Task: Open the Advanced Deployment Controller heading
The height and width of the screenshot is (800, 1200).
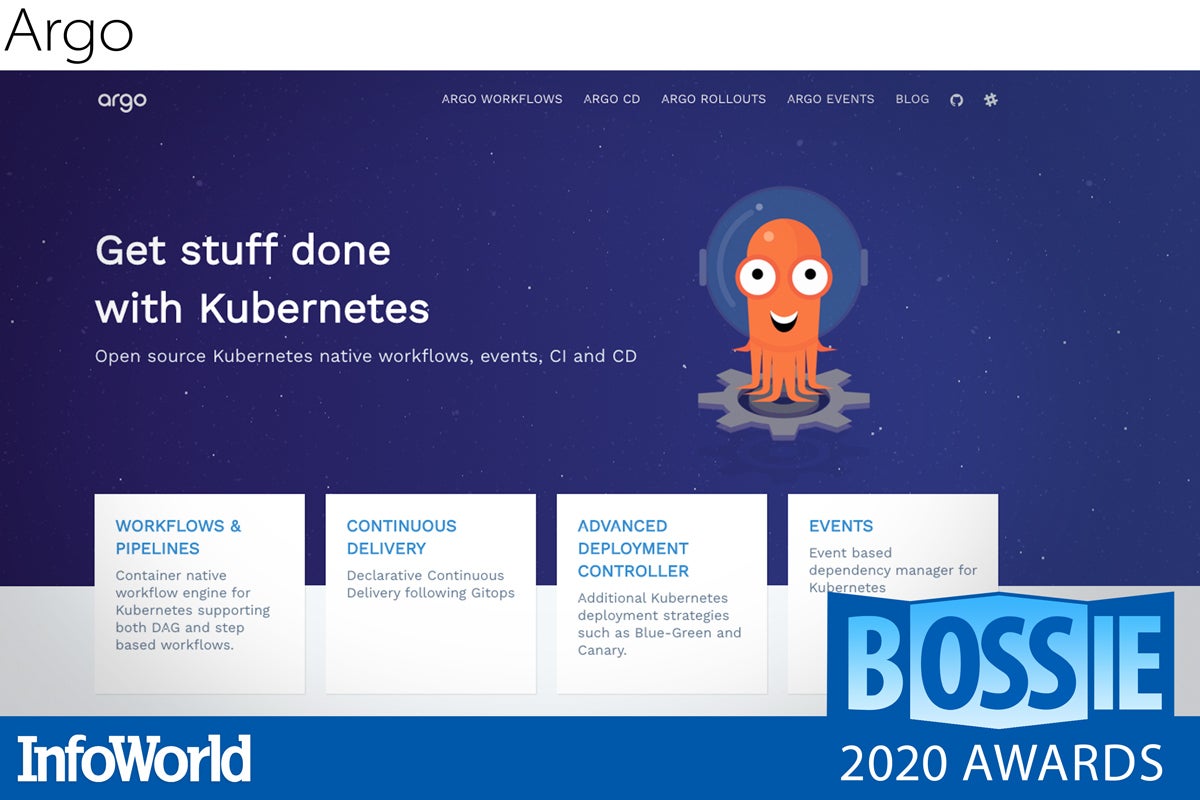Action: tap(633, 548)
